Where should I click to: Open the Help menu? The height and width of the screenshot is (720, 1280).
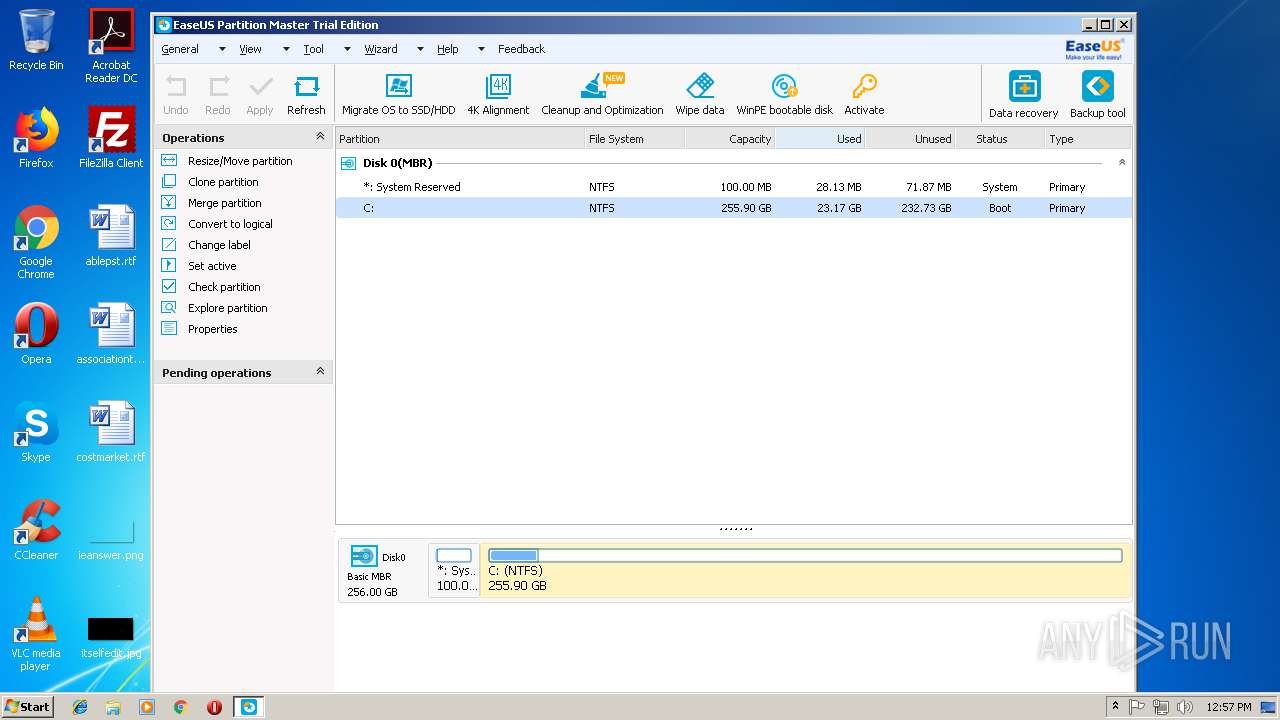point(447,49)
